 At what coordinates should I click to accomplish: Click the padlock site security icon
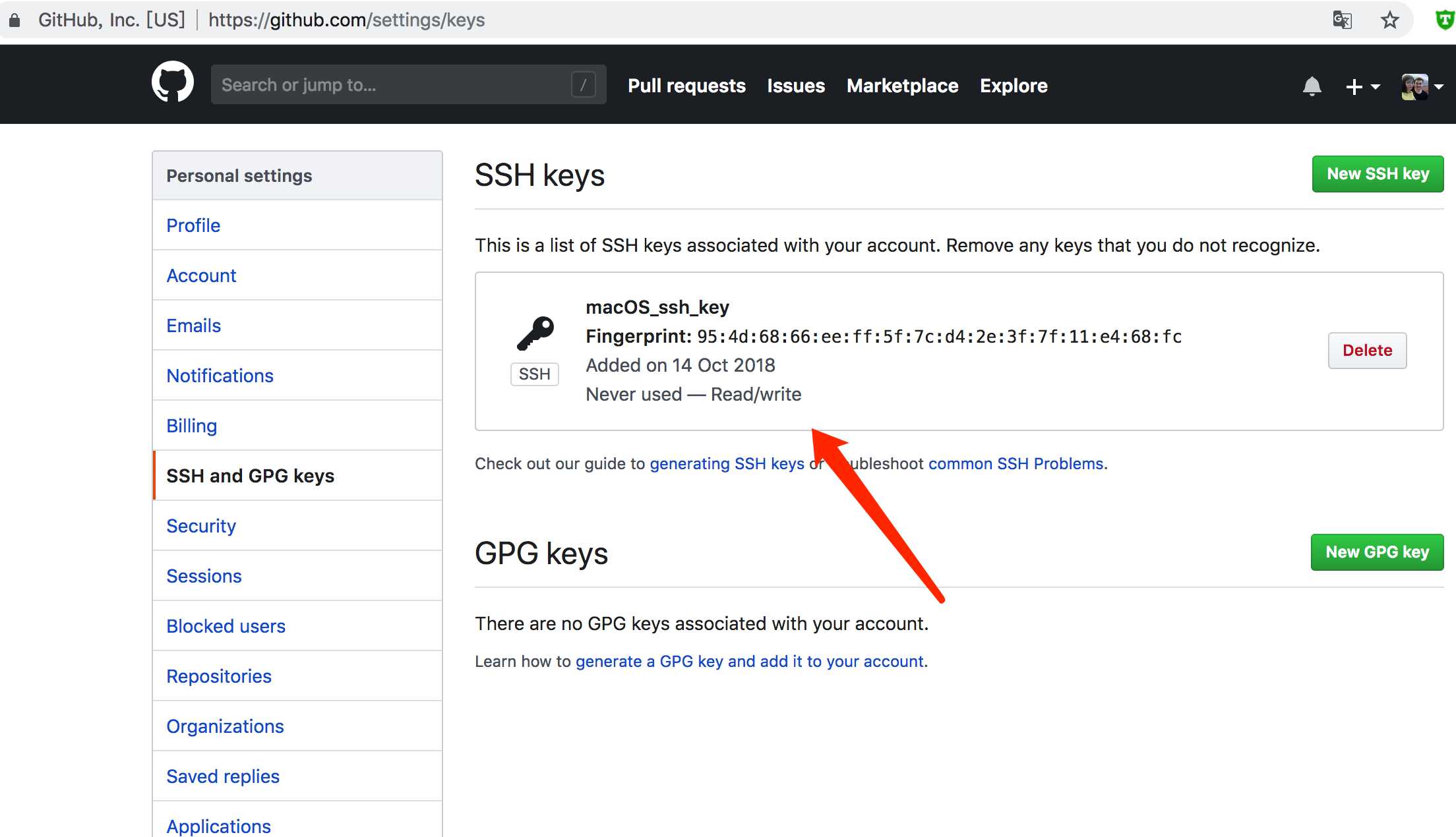click(15, 20)
